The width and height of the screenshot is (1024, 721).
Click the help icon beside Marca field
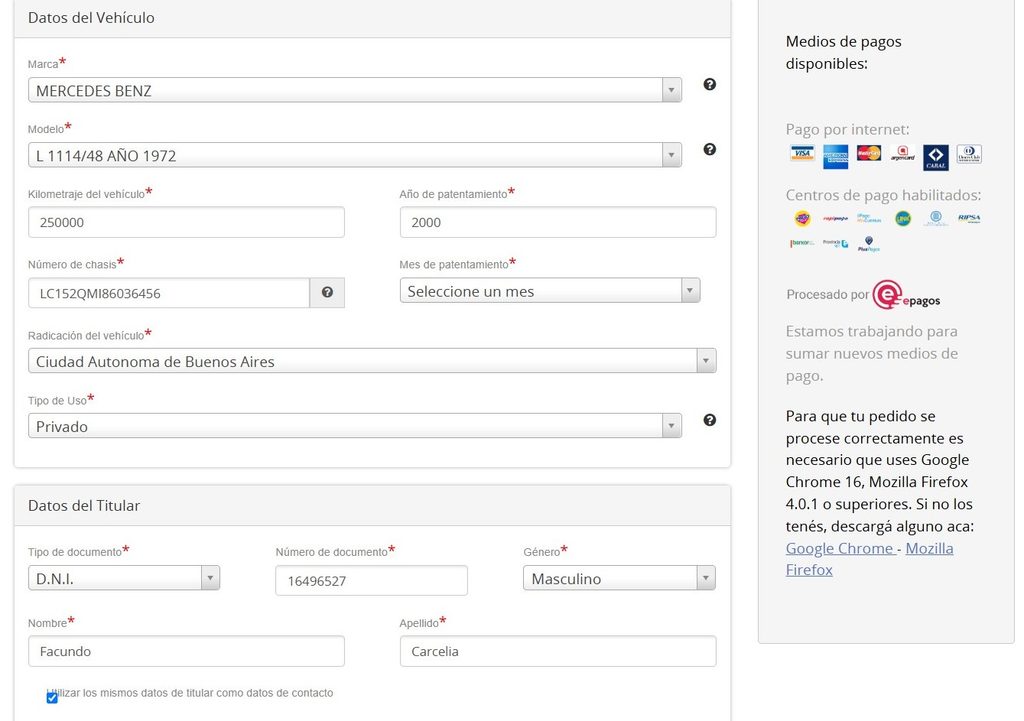pos(709,84)
